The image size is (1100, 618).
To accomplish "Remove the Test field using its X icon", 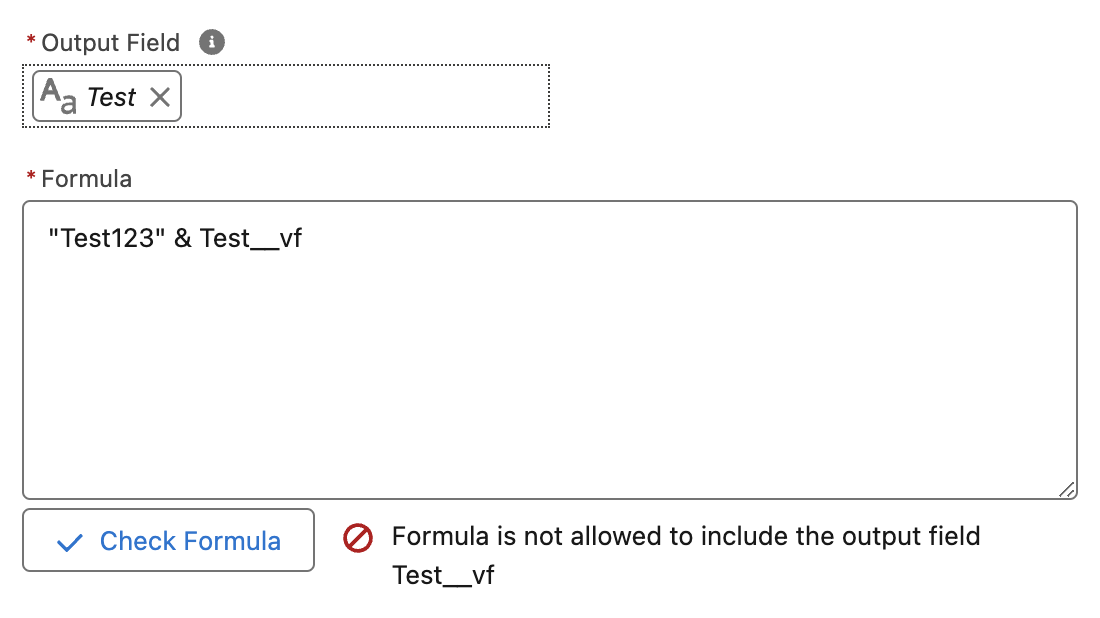I will [159, 96].
